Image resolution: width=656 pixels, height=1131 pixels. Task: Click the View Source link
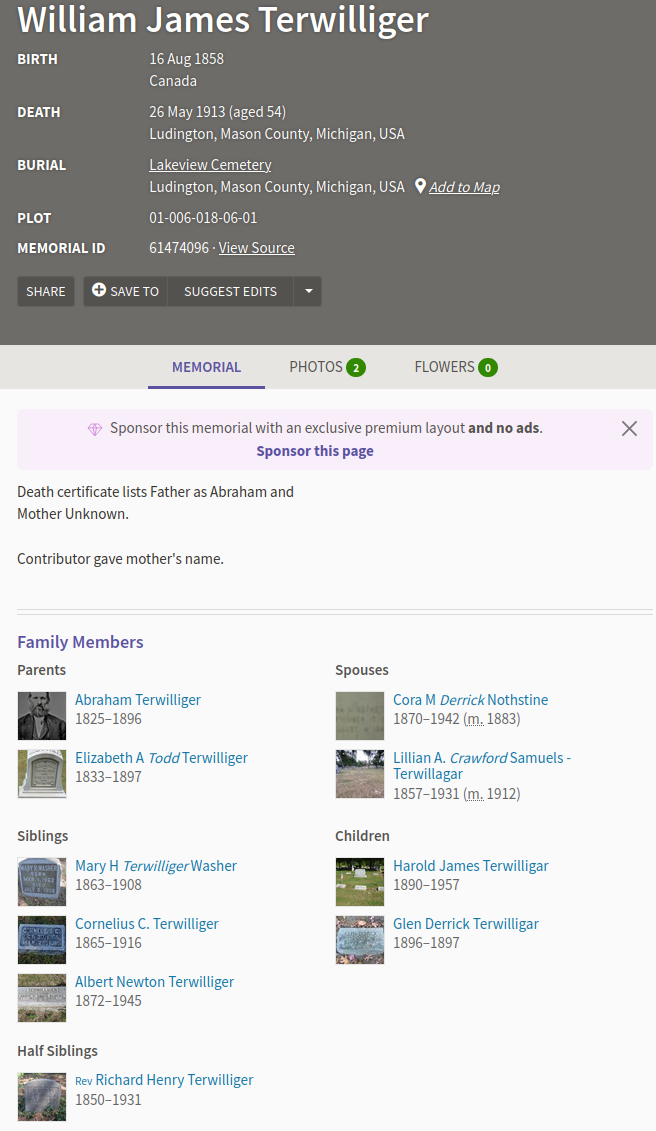click(x=257, y=248)
